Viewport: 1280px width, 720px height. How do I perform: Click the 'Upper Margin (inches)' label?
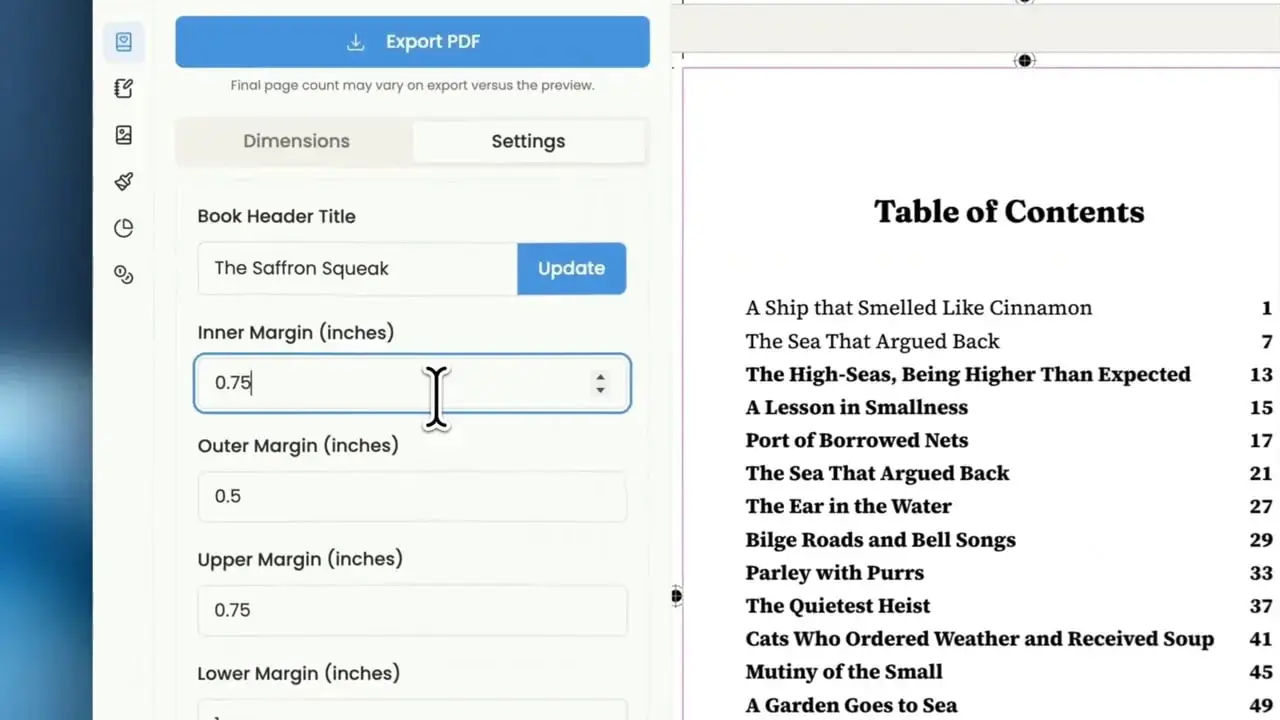[x=300, y=559]
